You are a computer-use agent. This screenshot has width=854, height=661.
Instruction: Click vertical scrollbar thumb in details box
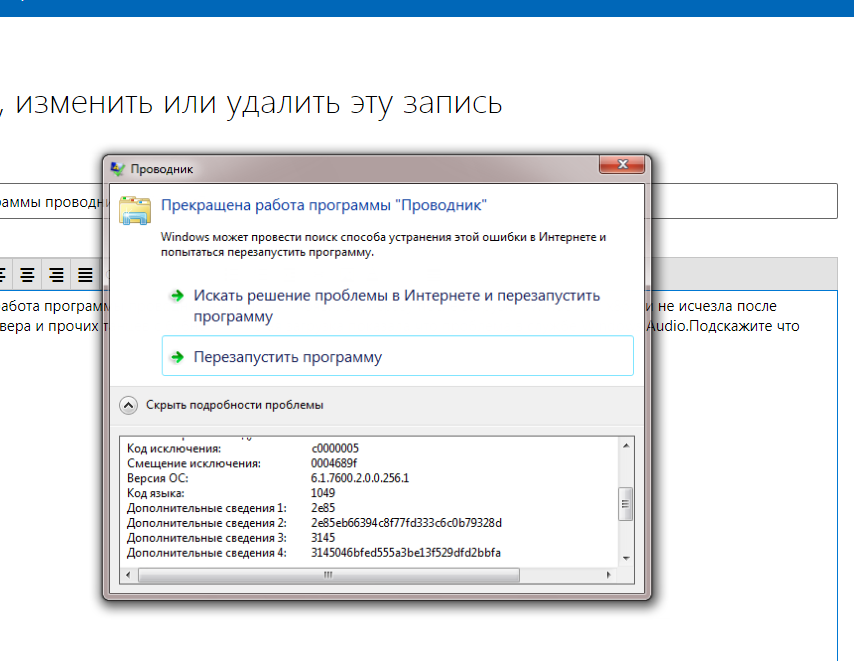pyautogui.click(x=626, y=504)
